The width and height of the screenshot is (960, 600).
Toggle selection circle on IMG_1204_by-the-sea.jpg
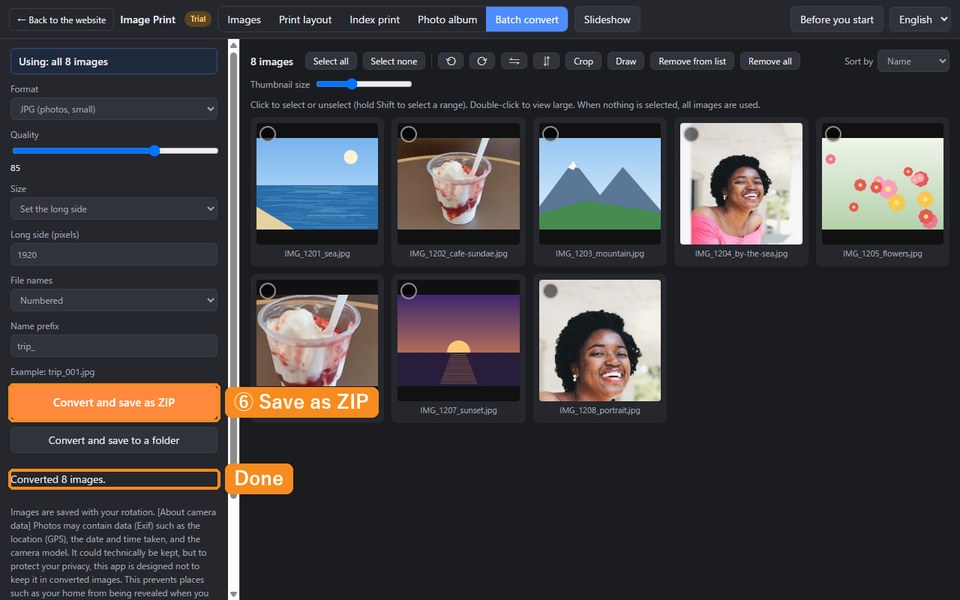point(691,133)
